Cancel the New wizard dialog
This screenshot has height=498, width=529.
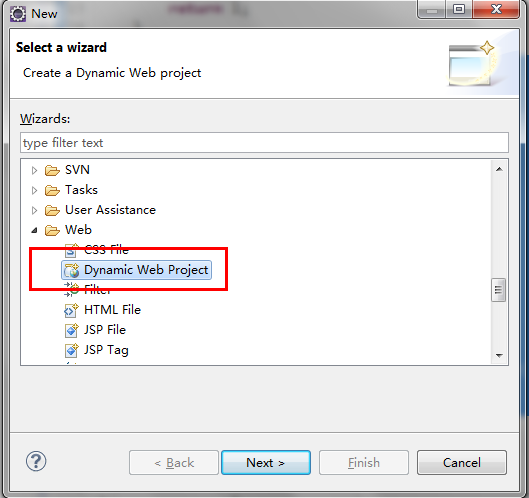pyautogui.click(x=462, y=463)
